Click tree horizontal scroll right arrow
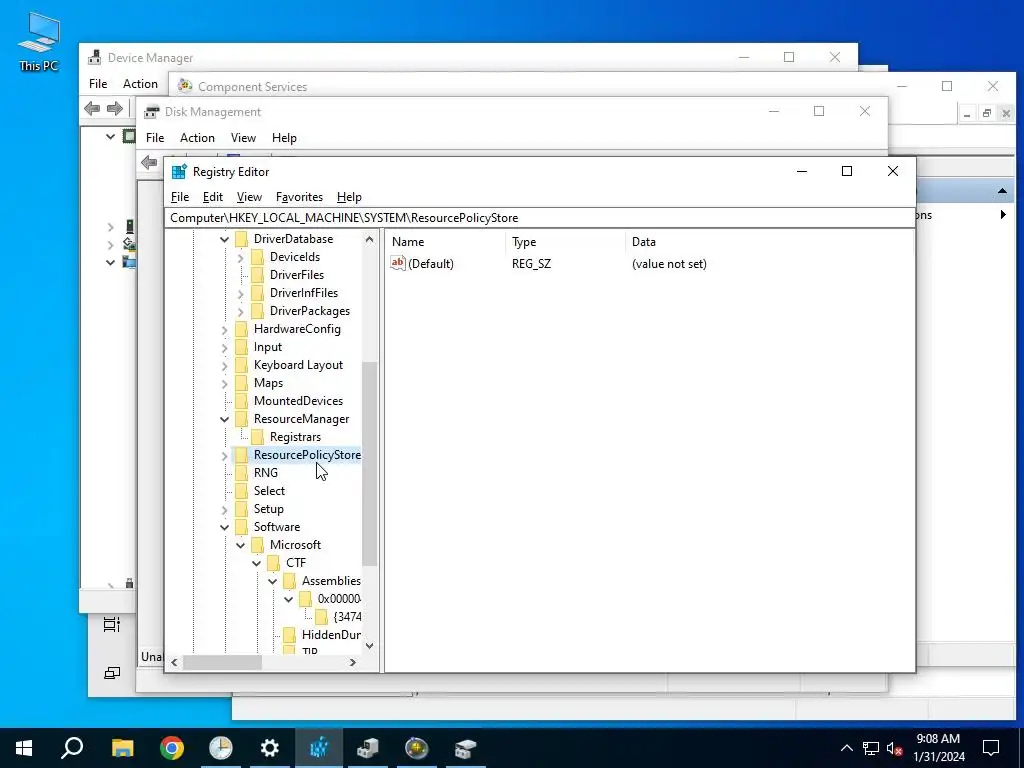Image resolution: width=1024 pixels, height=768 pixels. pyautogui.click(x=353, y=662)
